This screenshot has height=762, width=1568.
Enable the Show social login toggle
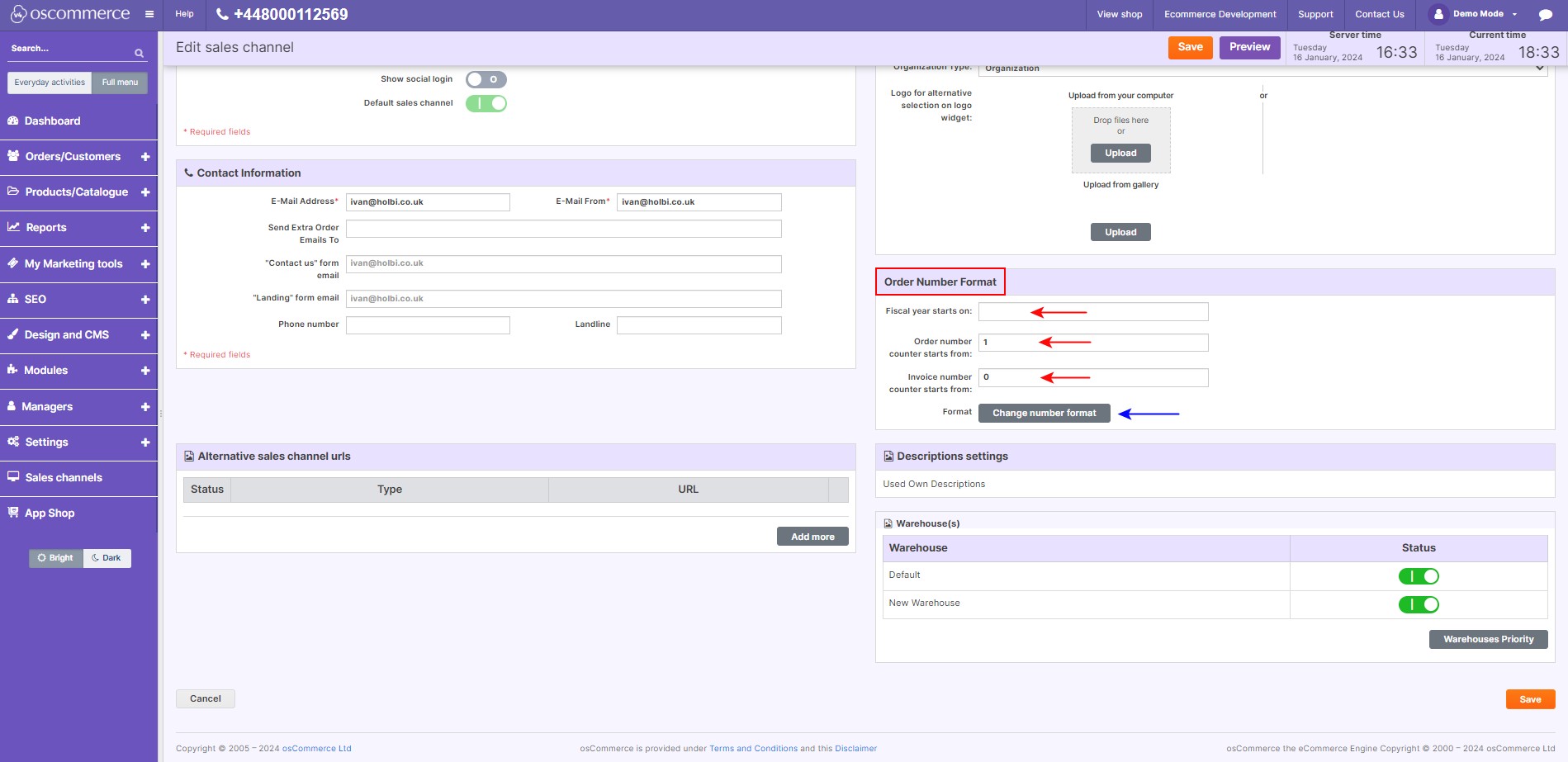(486, 78)
